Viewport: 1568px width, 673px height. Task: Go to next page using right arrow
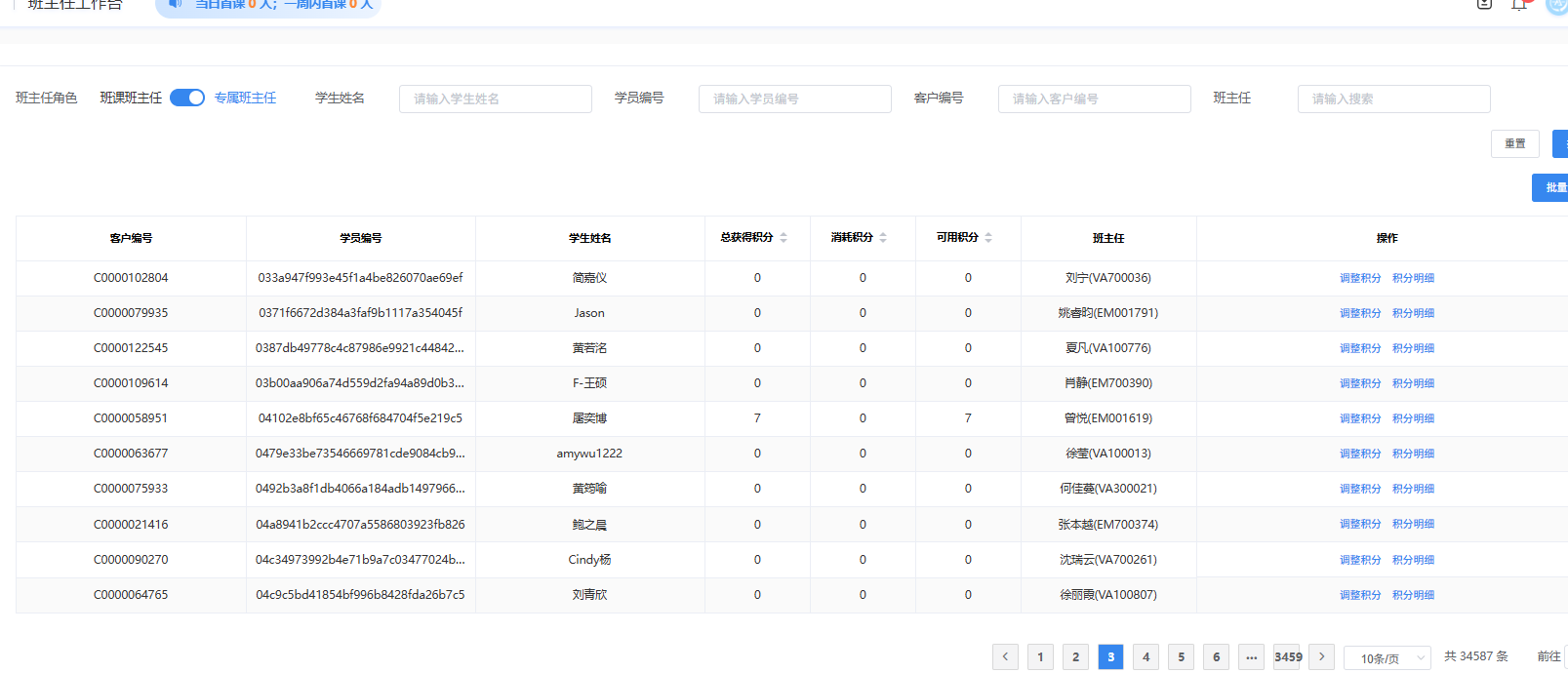click(x=1322, y=656)
